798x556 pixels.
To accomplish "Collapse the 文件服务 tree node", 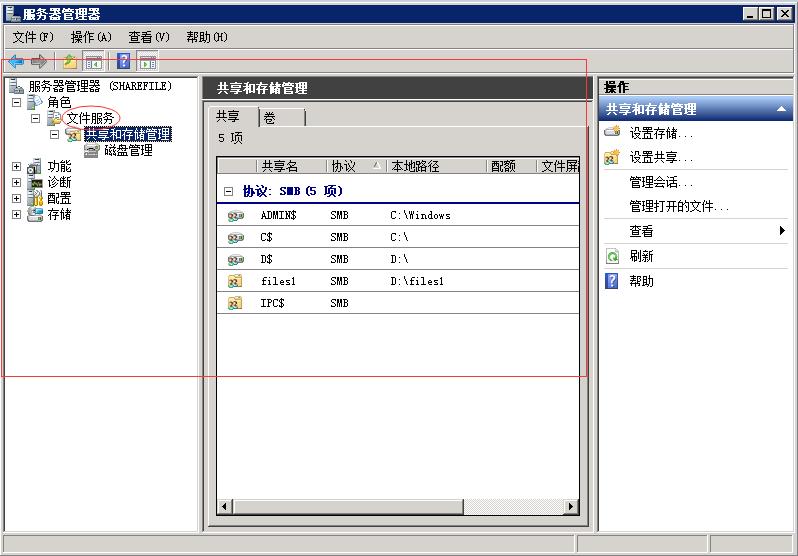I will click(x=35, y=119).
